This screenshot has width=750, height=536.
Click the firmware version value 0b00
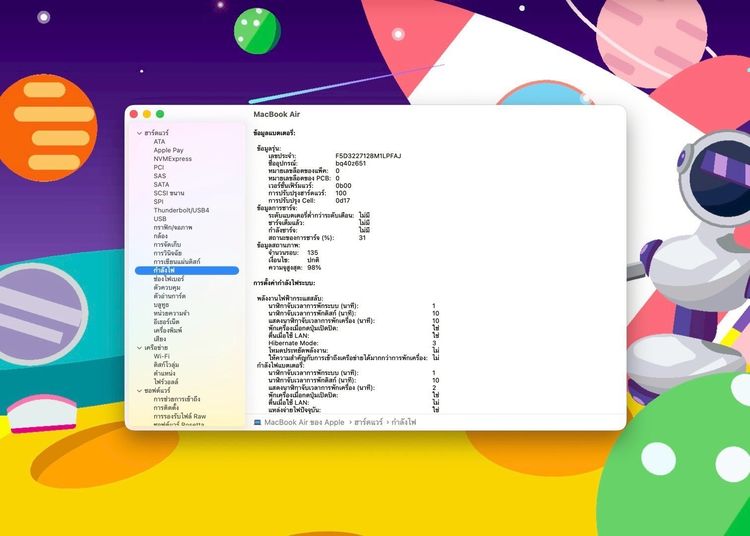(x=343, y=186)
